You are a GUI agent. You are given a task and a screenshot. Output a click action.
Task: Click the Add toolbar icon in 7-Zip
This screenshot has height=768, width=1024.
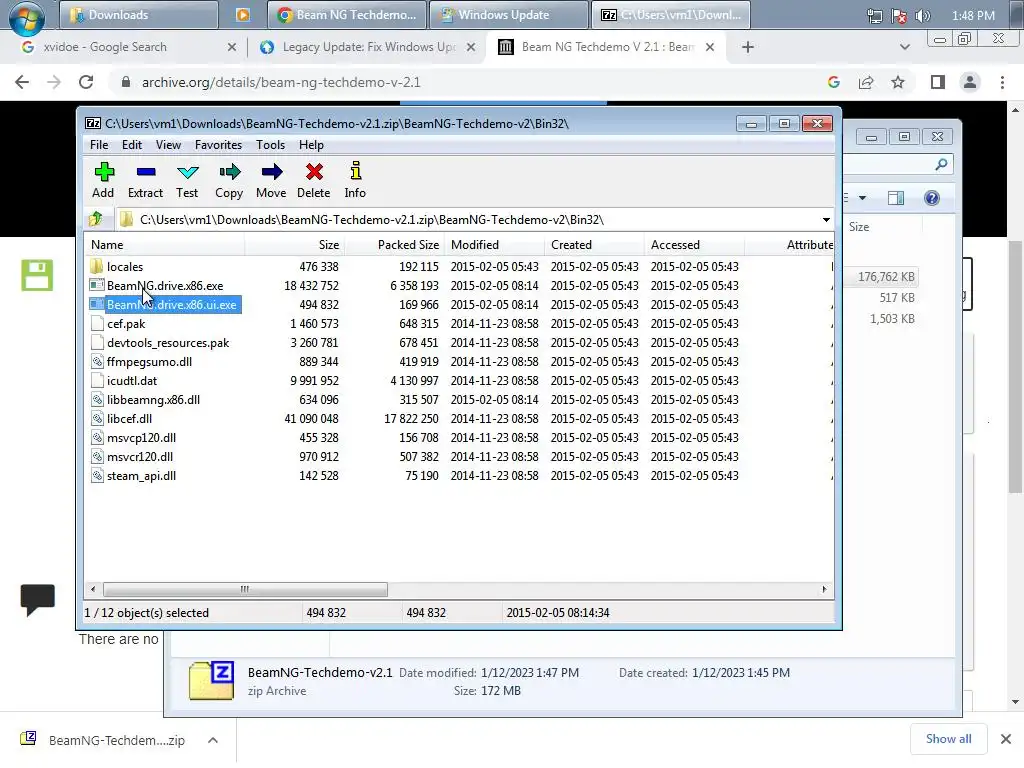point(103,180)
